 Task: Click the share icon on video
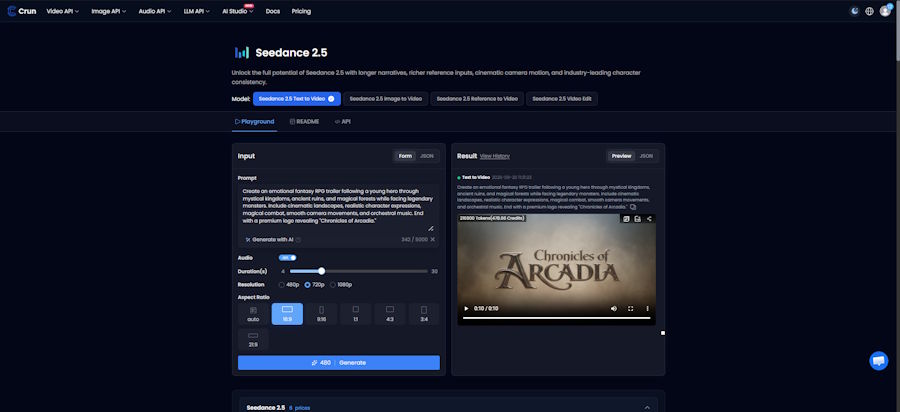point(649,219)
